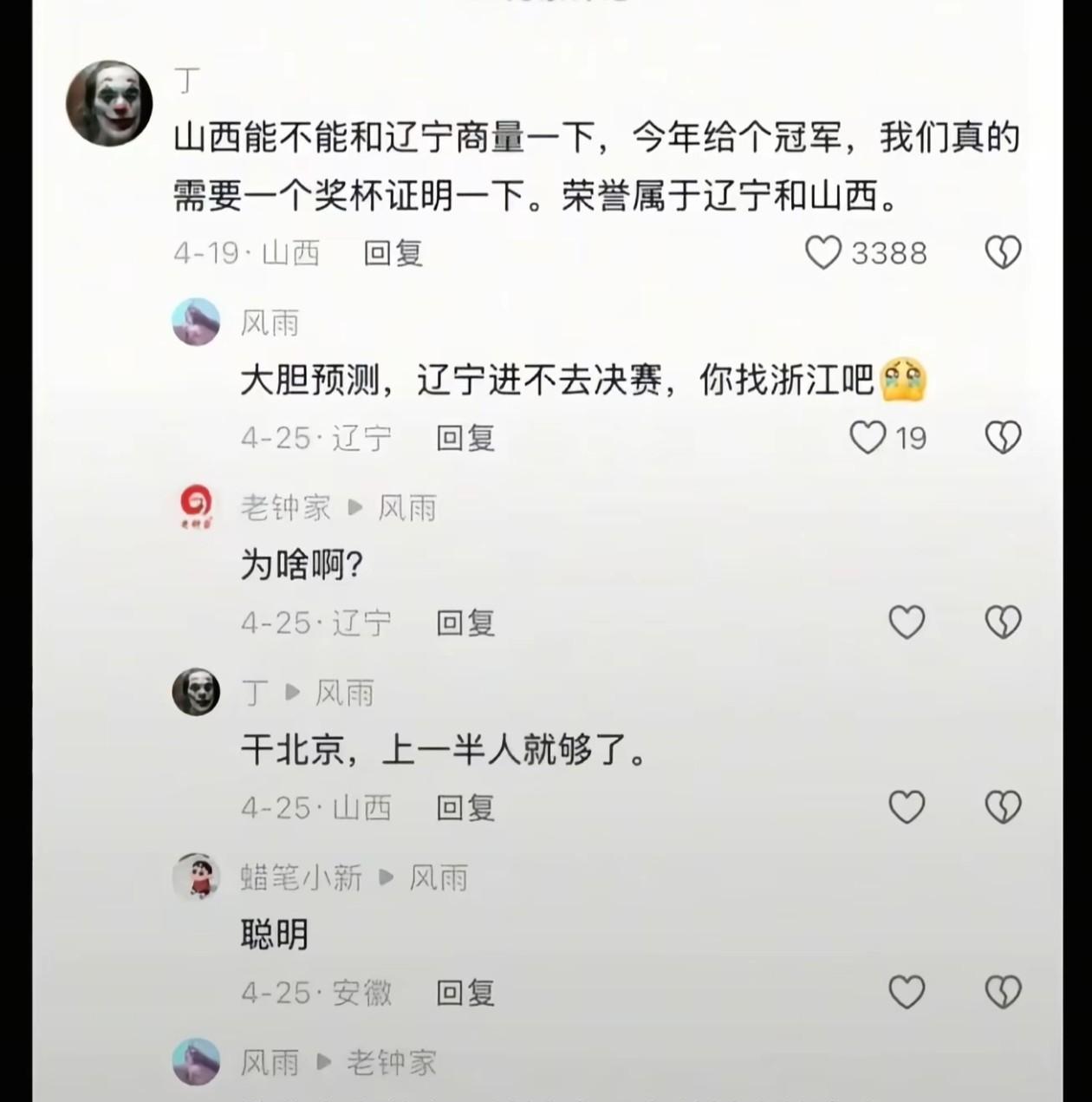The width and height of the screenshot is (1092, 1102).
Task: Dislike the 干北京，上一半人就够了 reply
Action: [x=1003, y=807]
